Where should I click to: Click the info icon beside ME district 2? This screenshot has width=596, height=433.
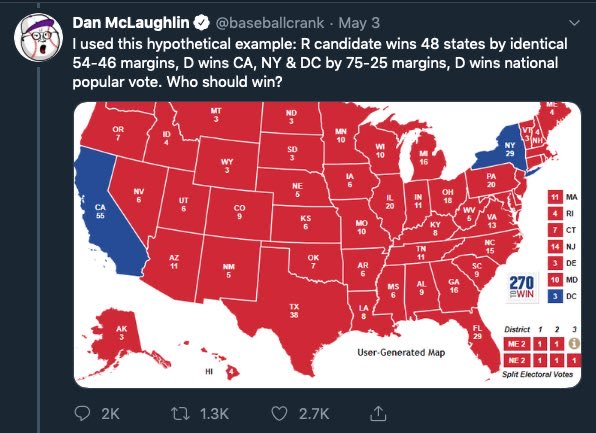tap(574, 343)
